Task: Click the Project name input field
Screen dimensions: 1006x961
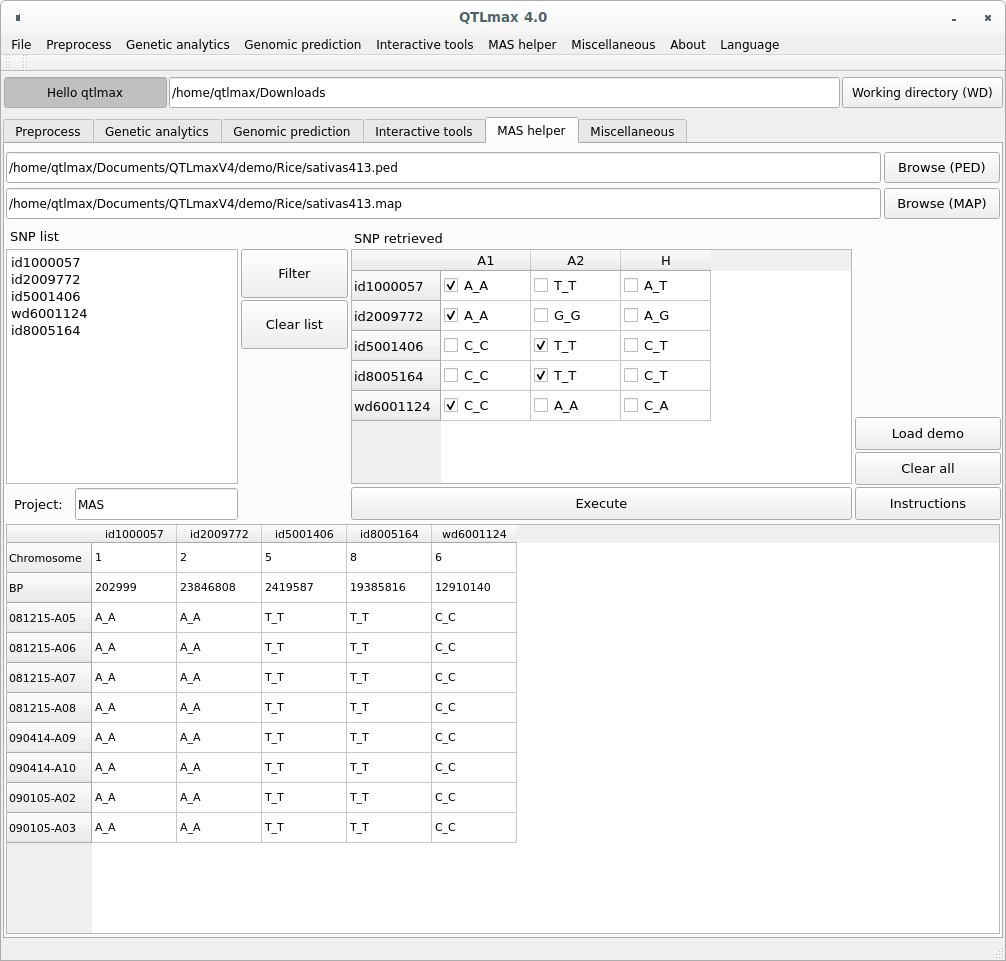Action: [156, 504]
